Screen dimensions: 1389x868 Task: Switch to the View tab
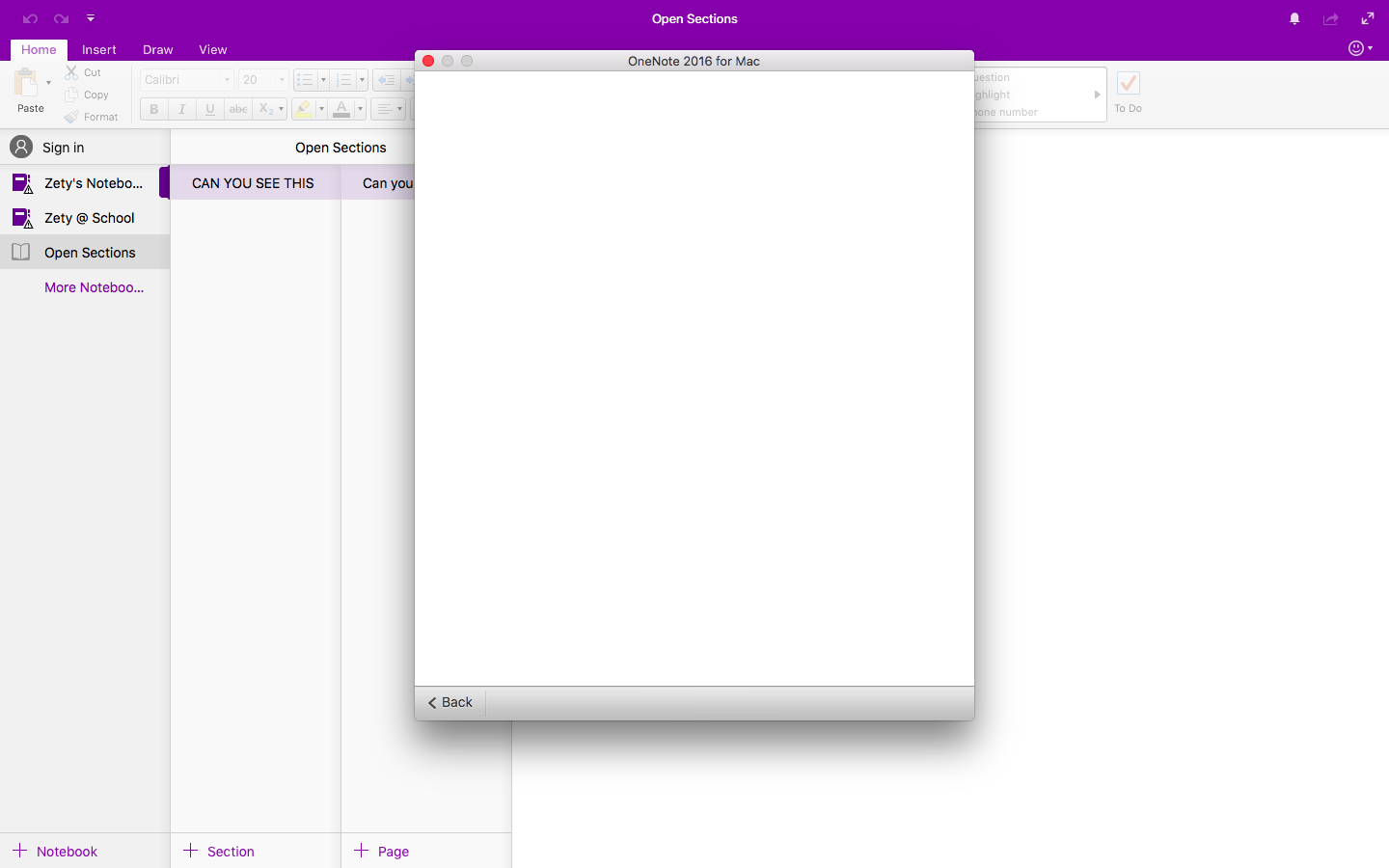213,49
